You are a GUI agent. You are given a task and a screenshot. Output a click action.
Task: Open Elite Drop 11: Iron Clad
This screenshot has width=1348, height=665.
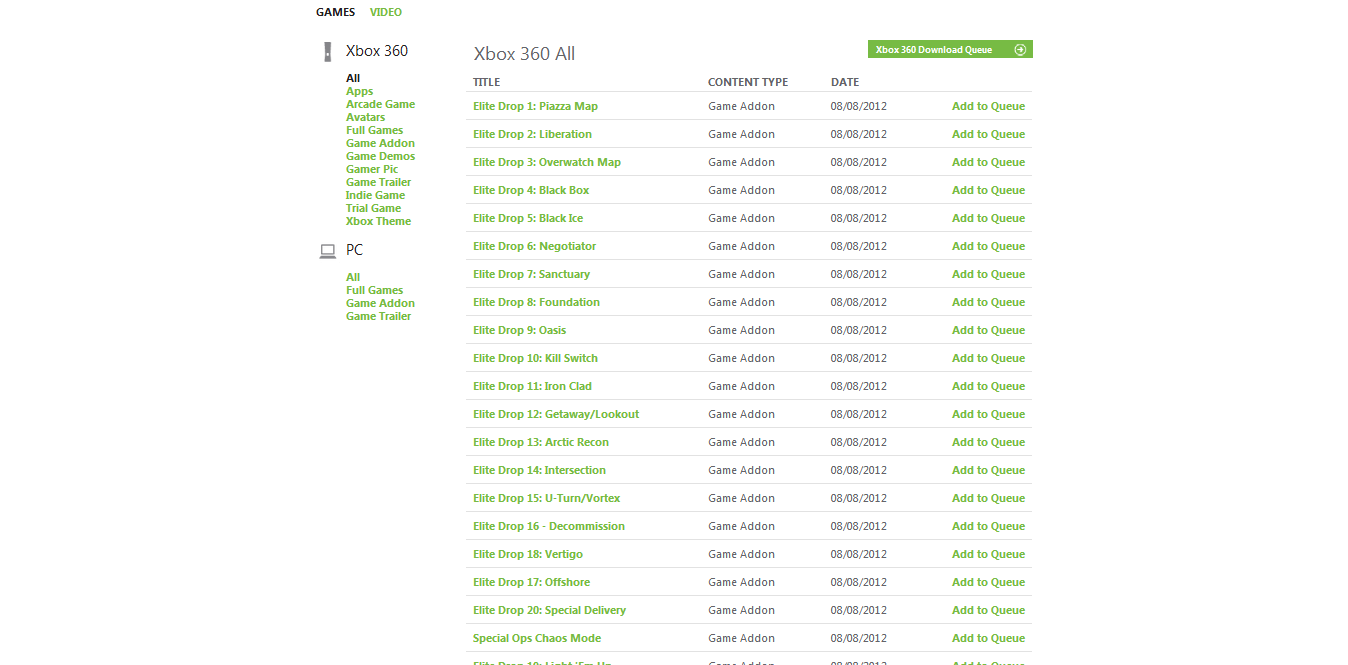(x=532, y=386)
